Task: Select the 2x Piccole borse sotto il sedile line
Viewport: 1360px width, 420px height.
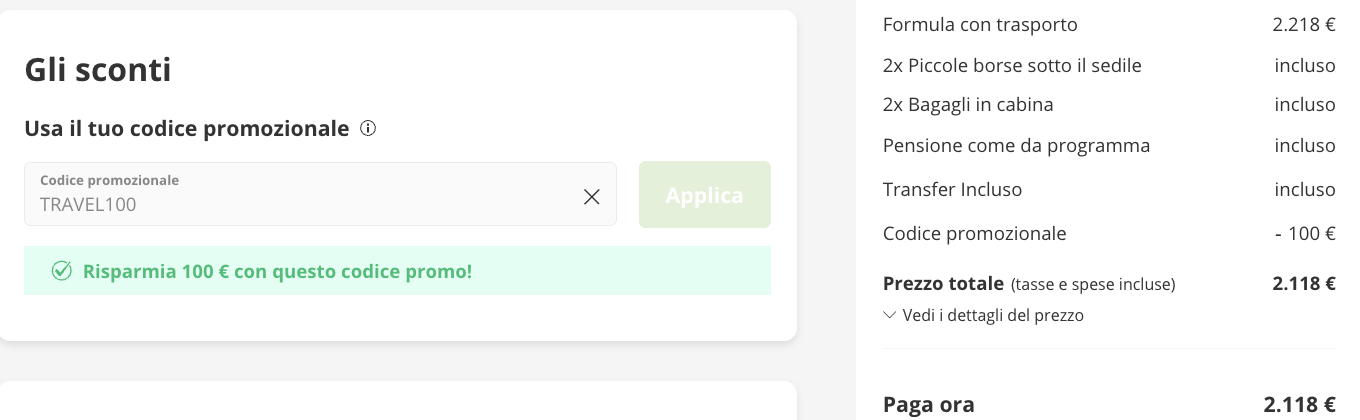Action: (x=1012, y=66)
